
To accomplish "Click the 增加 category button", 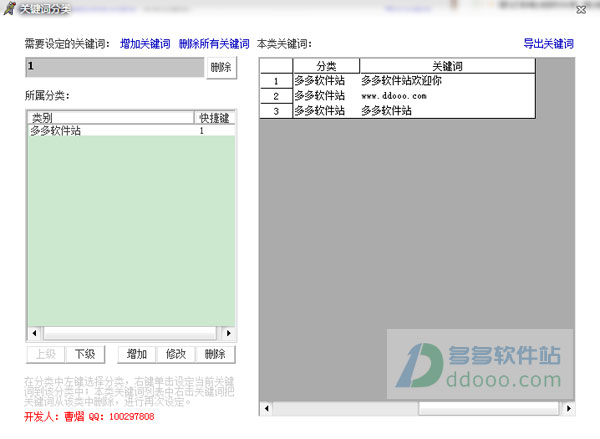I will click(137, 354).
